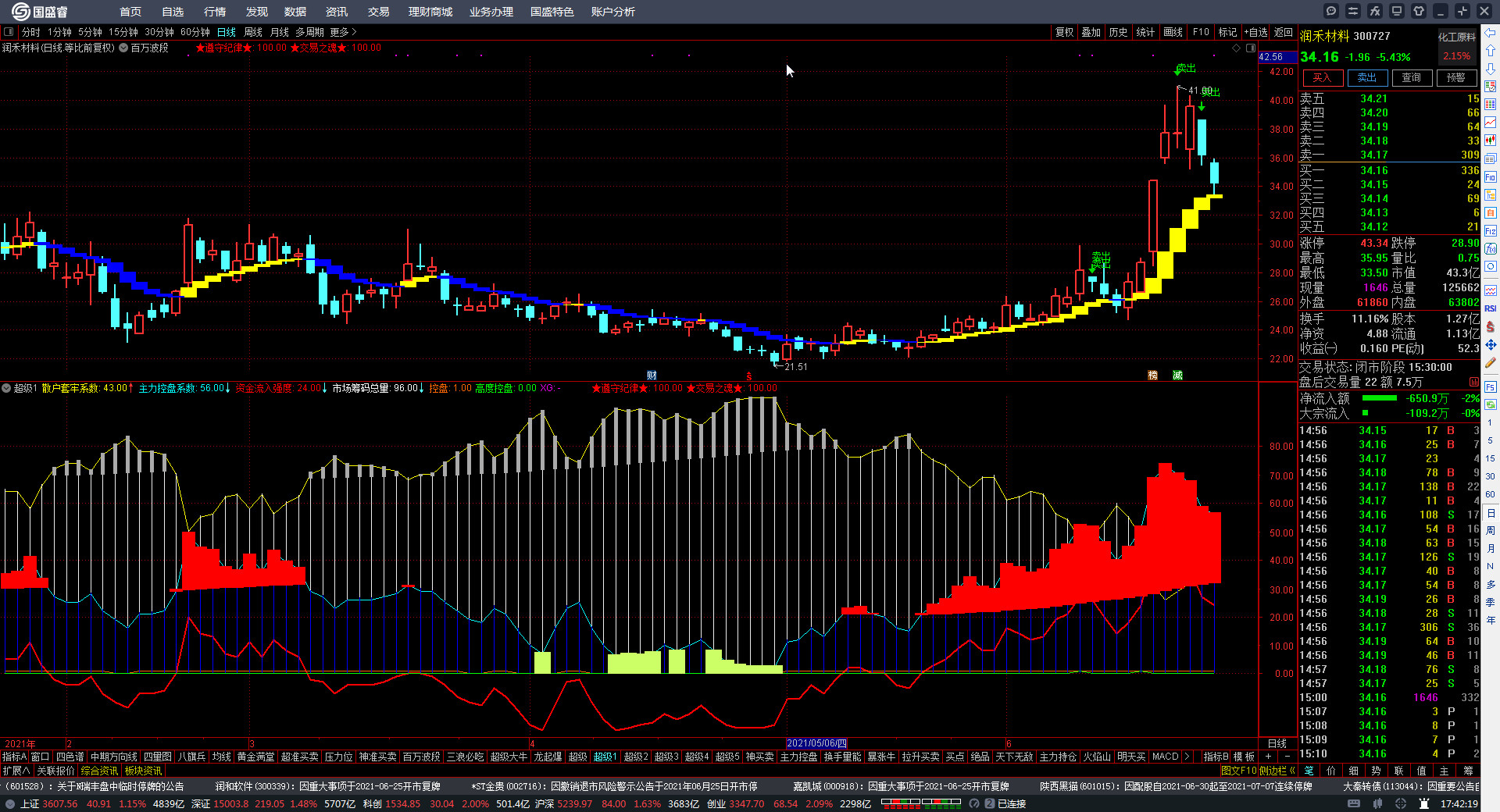Click the f(x) function icon in right sidebar
Screen dimensions: 1500x812
1491,249
